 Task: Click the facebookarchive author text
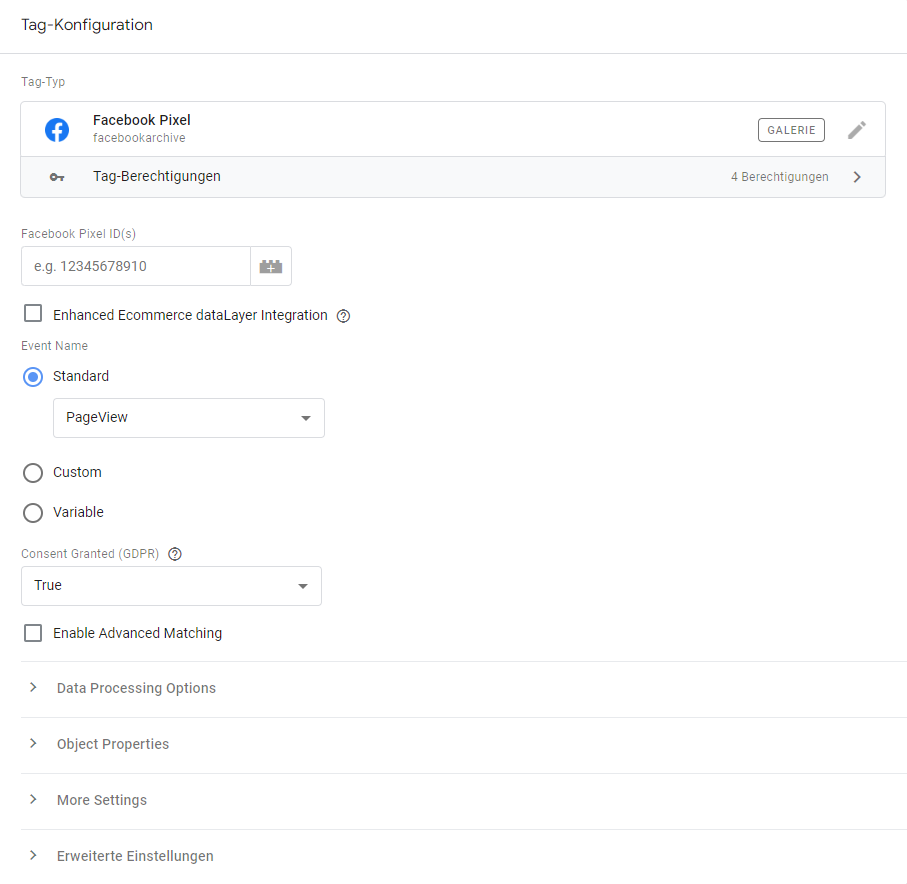click(139, 138)
